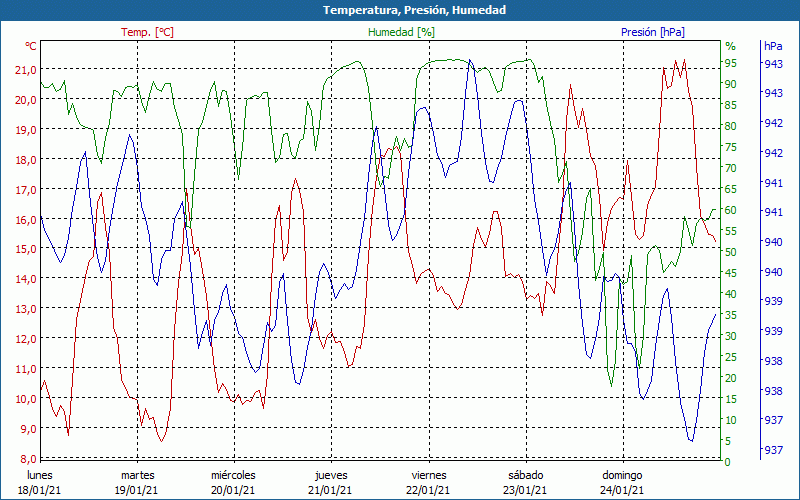Click the date '24/01/21'
800x500 pixels.
pyautogui.click(x=622, y=491)
